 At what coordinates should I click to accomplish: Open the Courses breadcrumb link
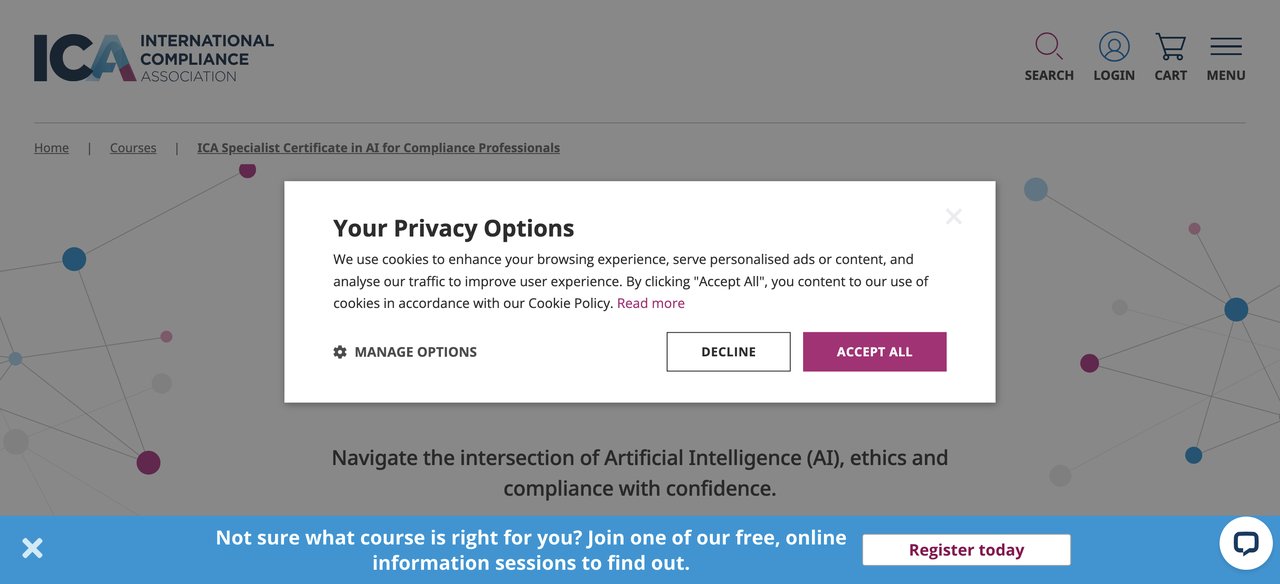tap(132, 147)
